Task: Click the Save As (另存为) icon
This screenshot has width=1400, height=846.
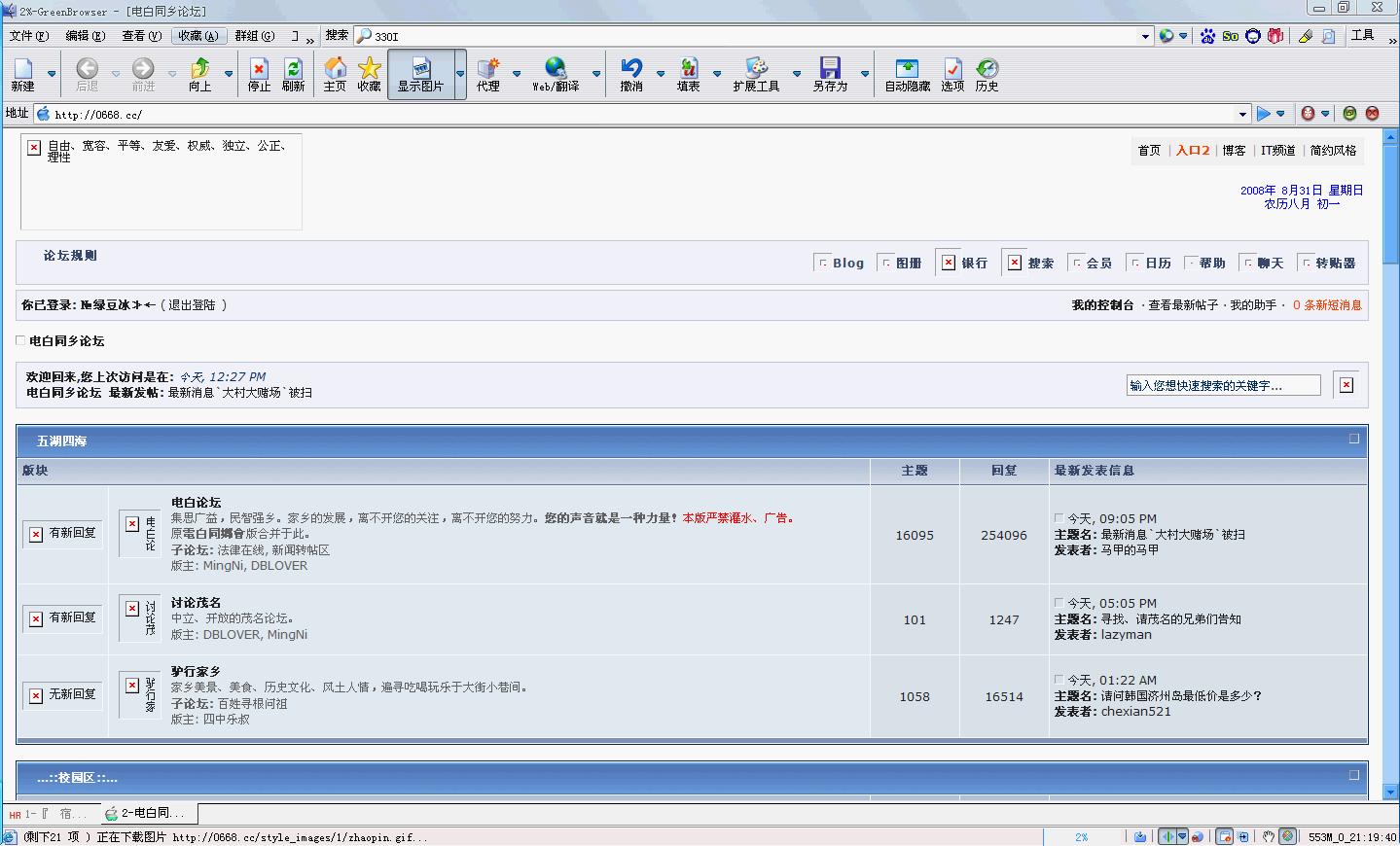Action: [830, 74]
